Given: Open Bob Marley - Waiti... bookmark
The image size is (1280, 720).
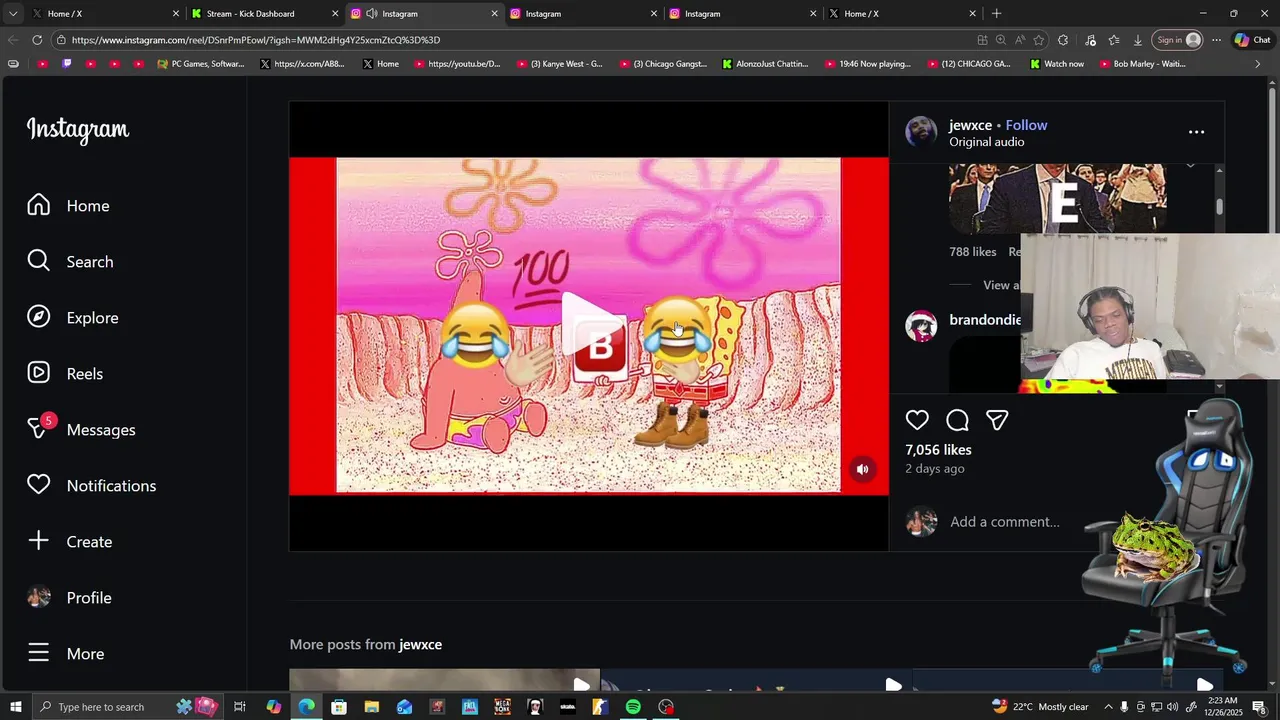Looking at the screenshot, I should pyautogui.click(x=1142, y=64).
